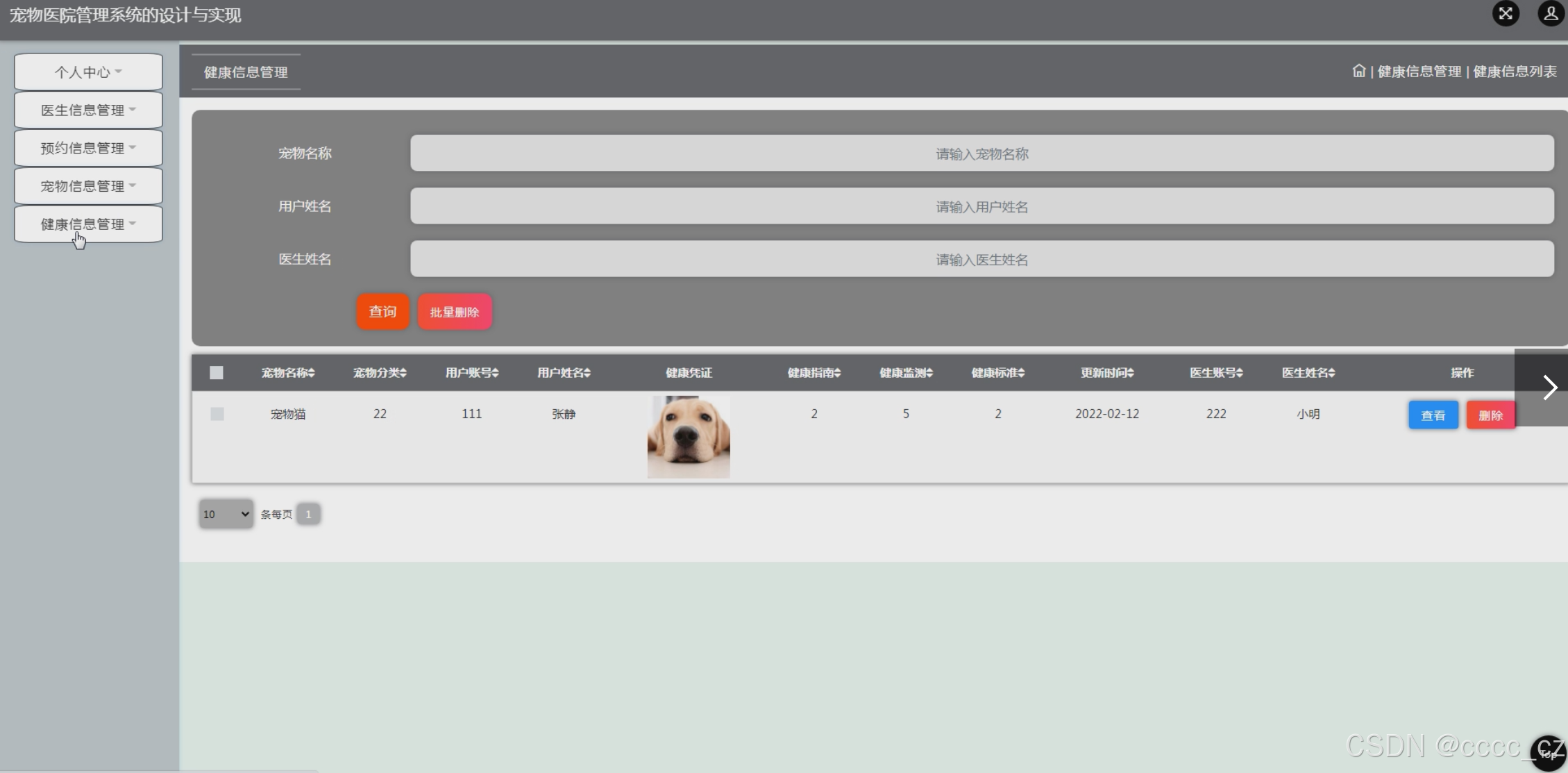Viewport: 1568px width, 773px height.
Task: Click the fullscreen toggle icon in header
Action: pos(1505,14)
